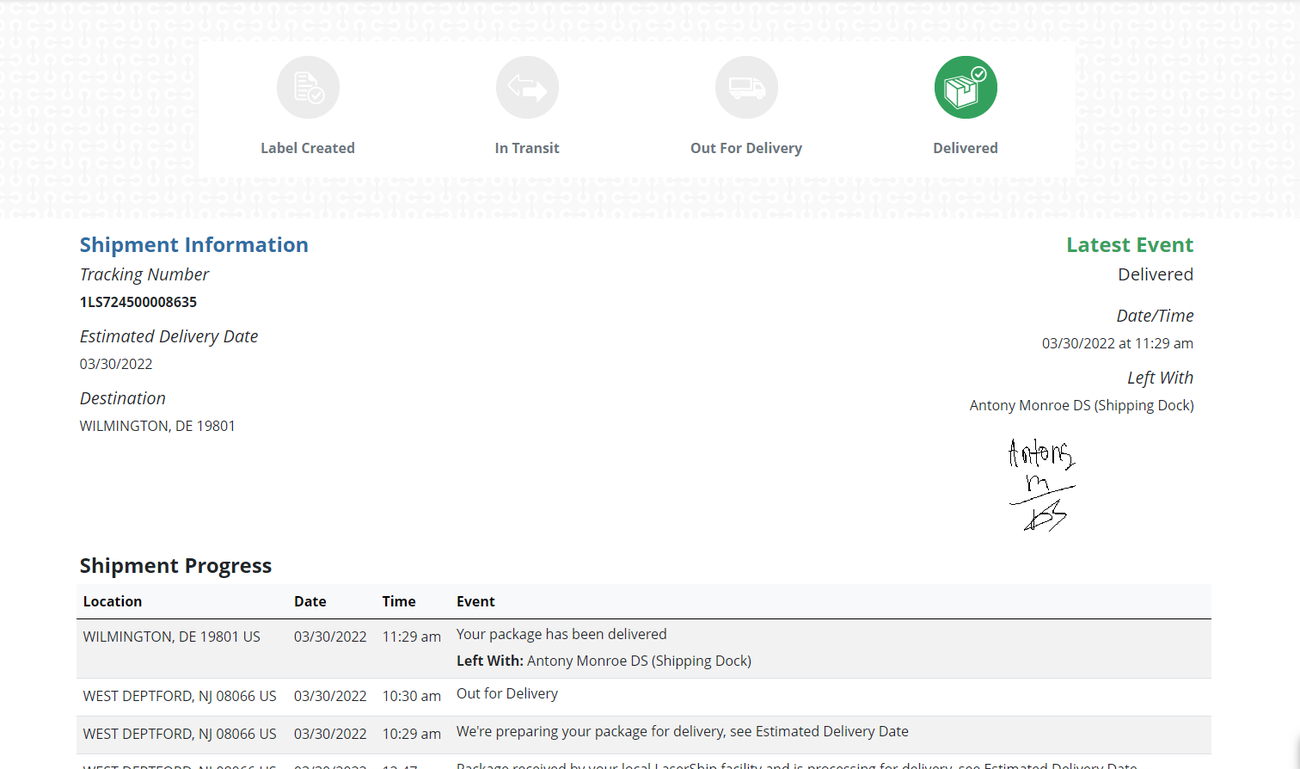Click the Latest Event heading
The height and width of the screenshot is (769, 1300).
(x=1130, y=245)
